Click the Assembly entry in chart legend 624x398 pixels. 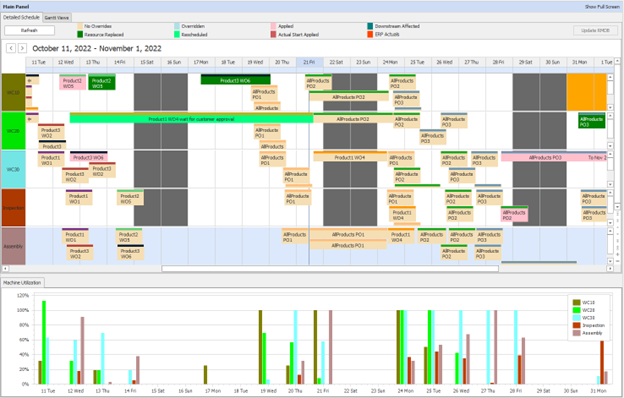click(x=587, y=333)
